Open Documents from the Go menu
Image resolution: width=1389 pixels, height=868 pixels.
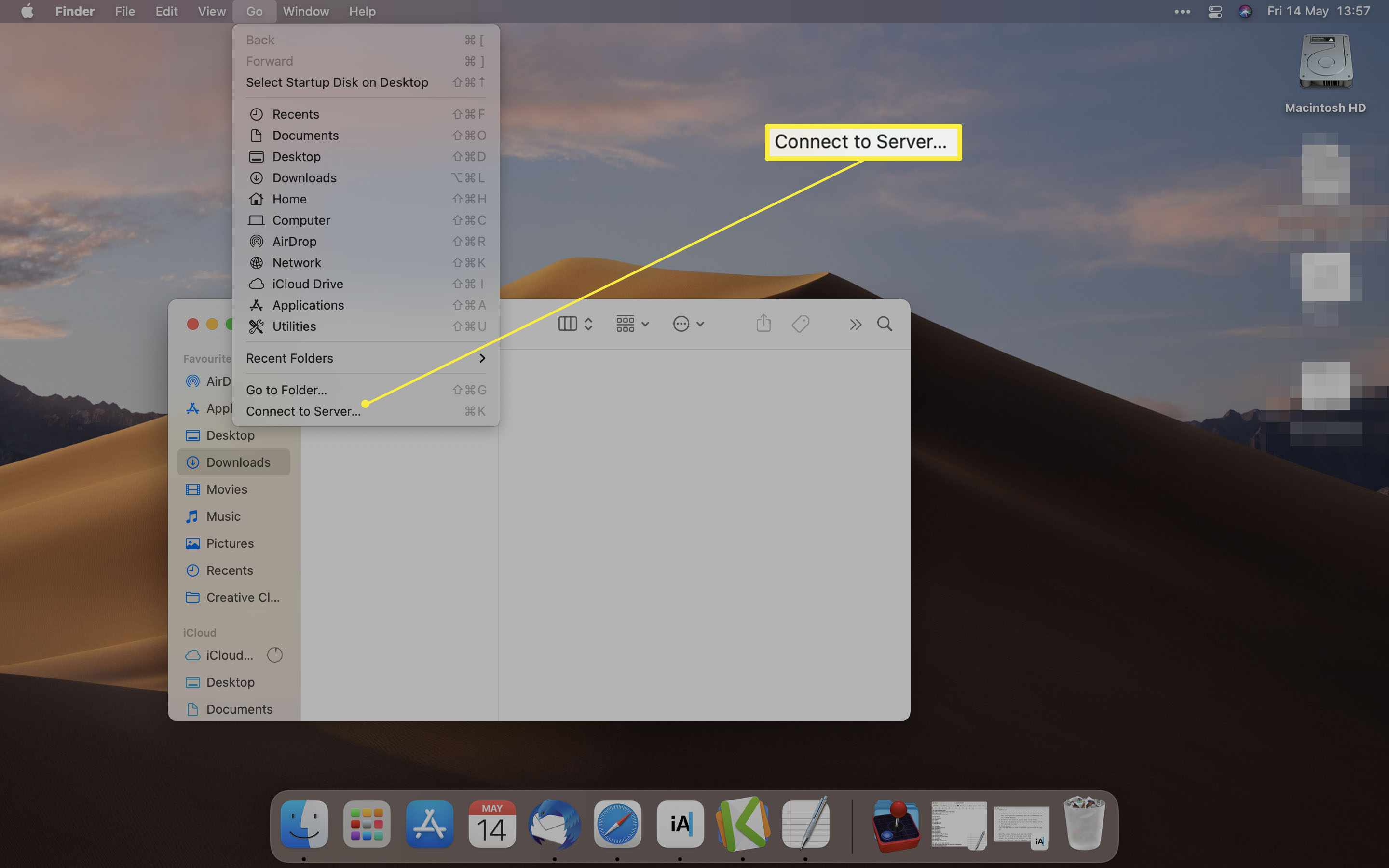tap(366, 135)
